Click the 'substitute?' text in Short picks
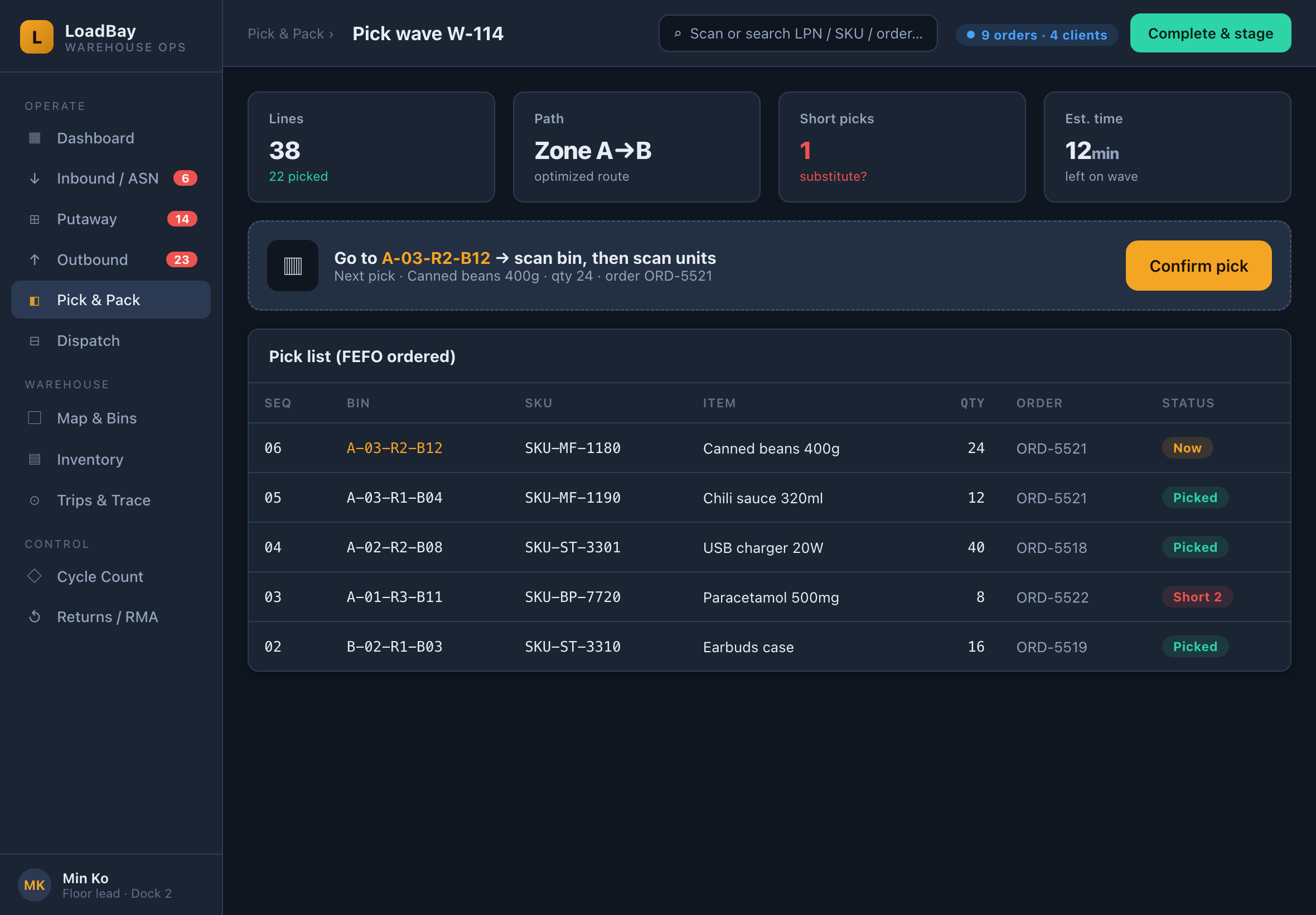The image size is (1316, 915). (833, 176)
